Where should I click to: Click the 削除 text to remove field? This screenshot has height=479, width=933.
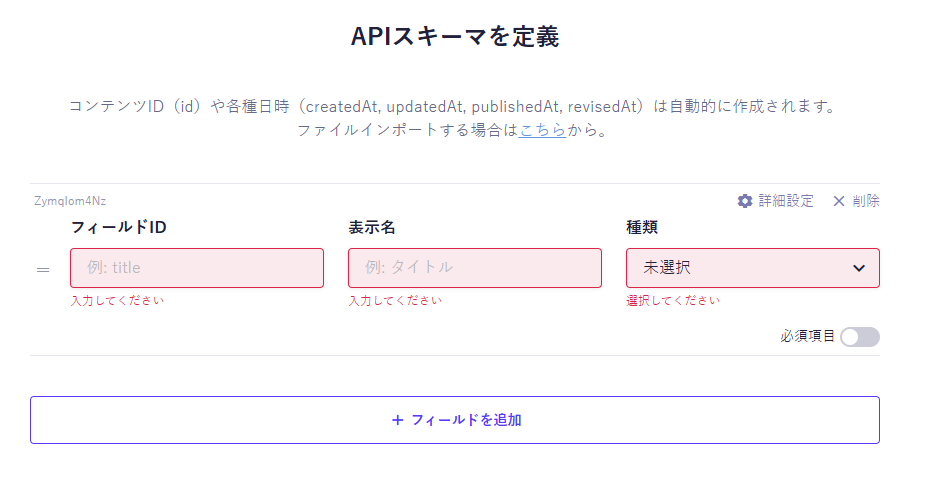coord(866,201)
